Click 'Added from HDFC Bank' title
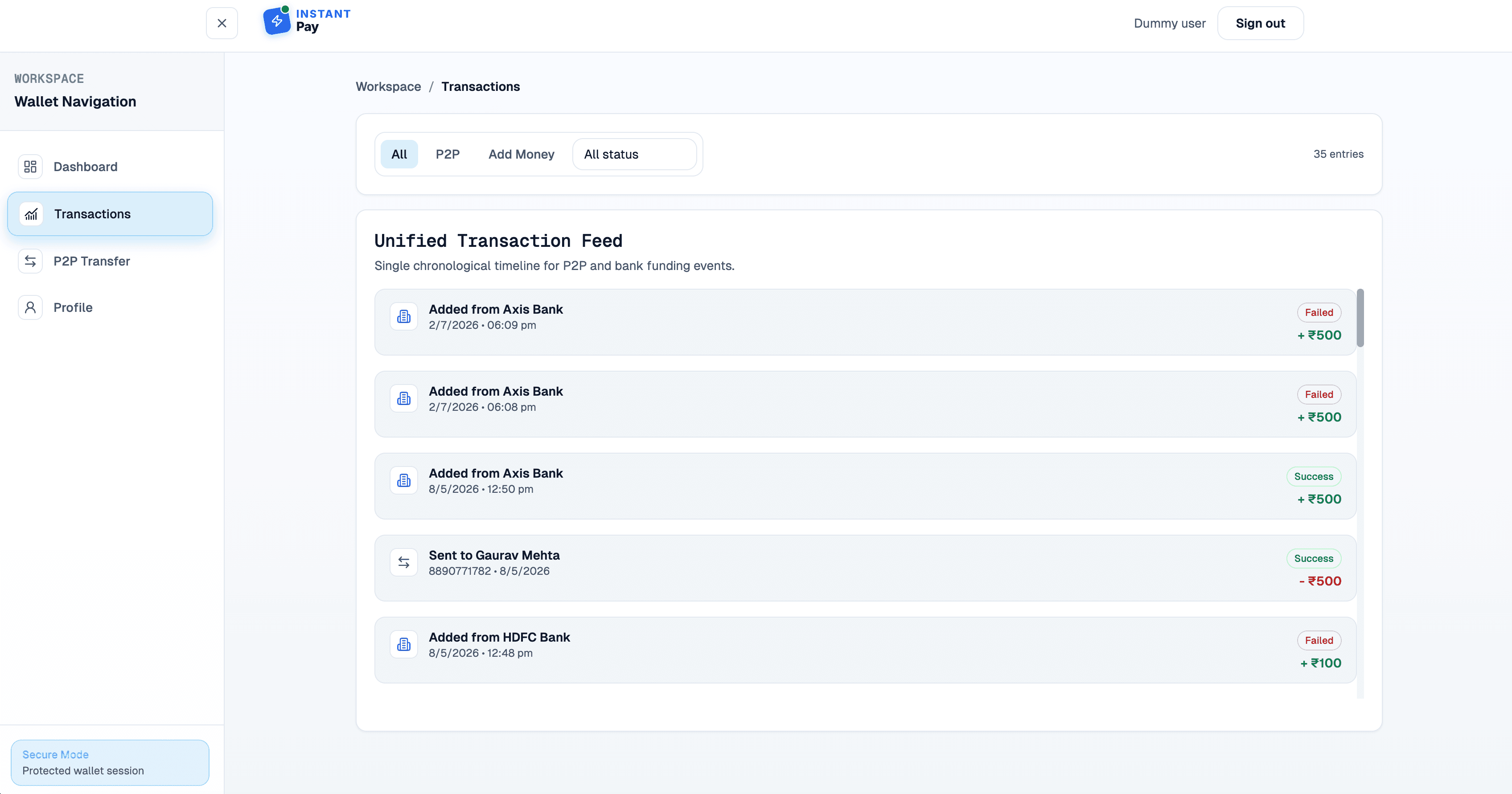Screen dimensions: 1512x794 [x=500, y=637]
